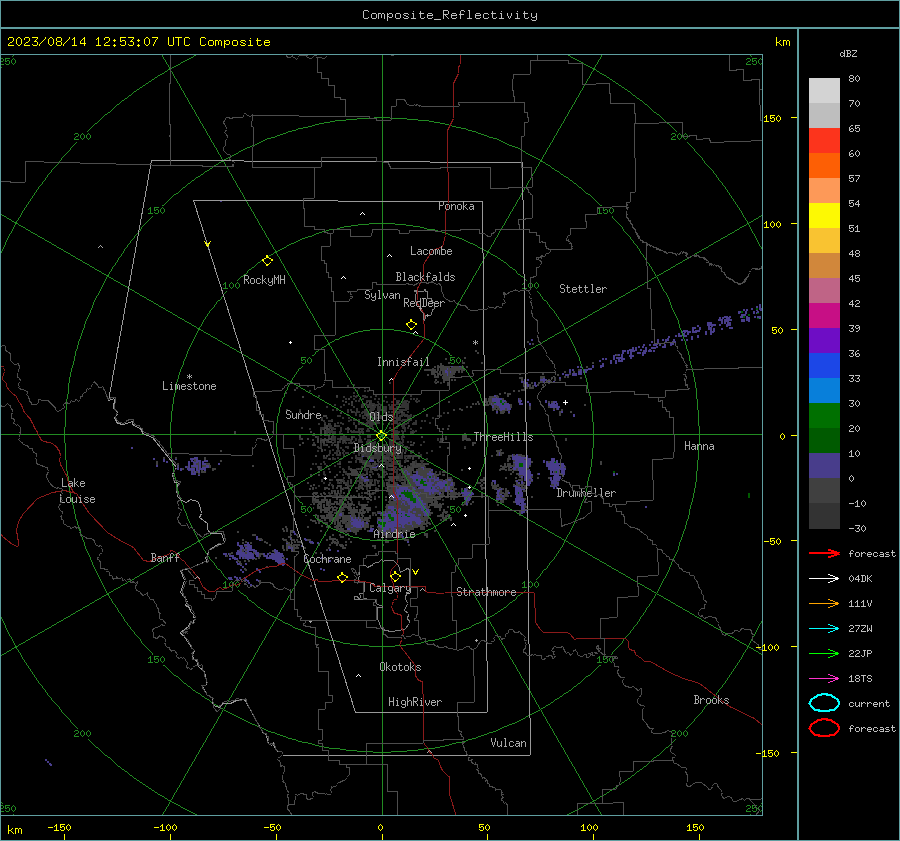Click the Didsbury city label
Viewport: 900px width, 841px height.
(x=377, y=448)
